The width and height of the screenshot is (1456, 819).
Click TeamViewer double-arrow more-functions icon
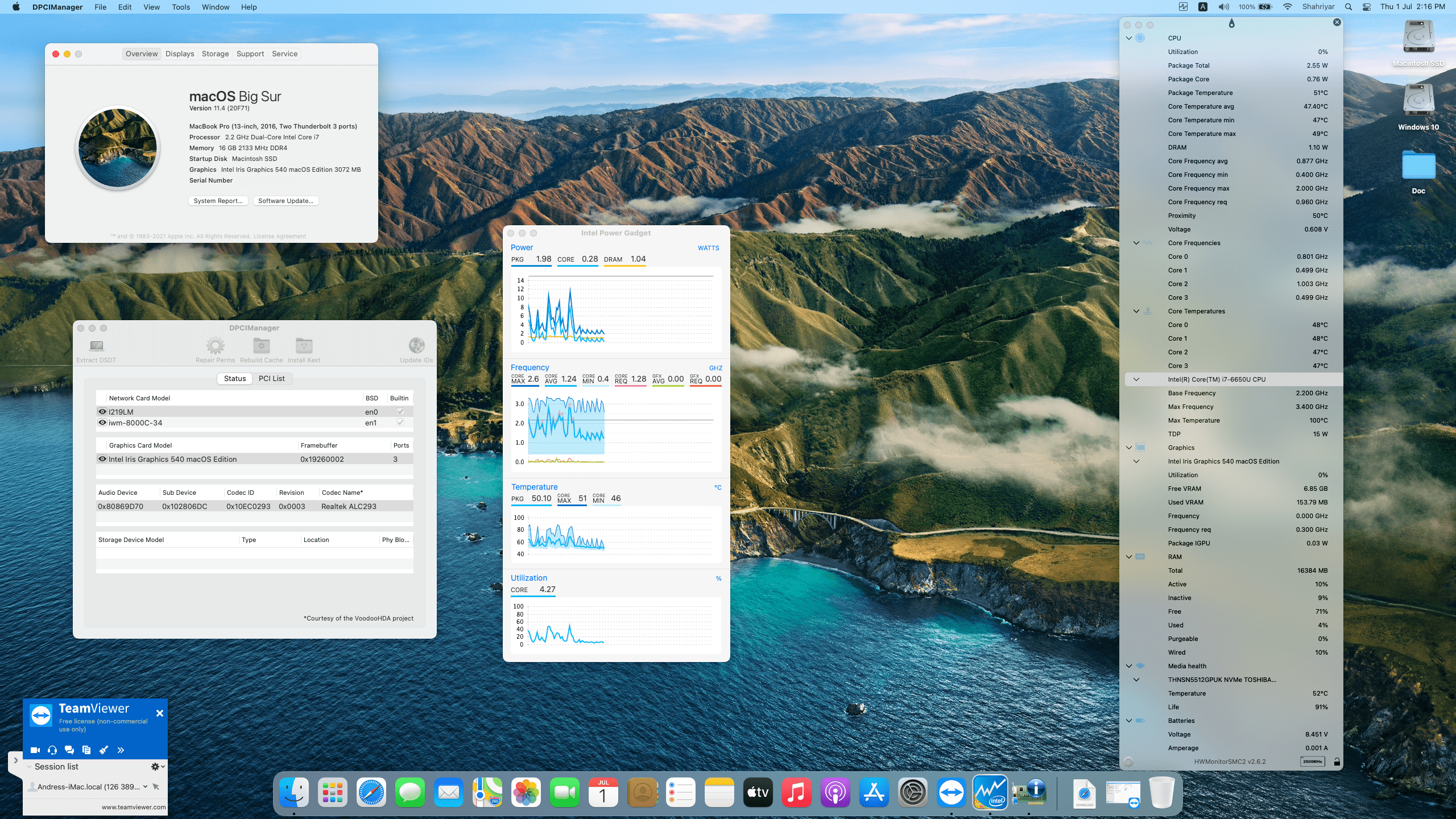pyautogui.click(x=121, y=750)
